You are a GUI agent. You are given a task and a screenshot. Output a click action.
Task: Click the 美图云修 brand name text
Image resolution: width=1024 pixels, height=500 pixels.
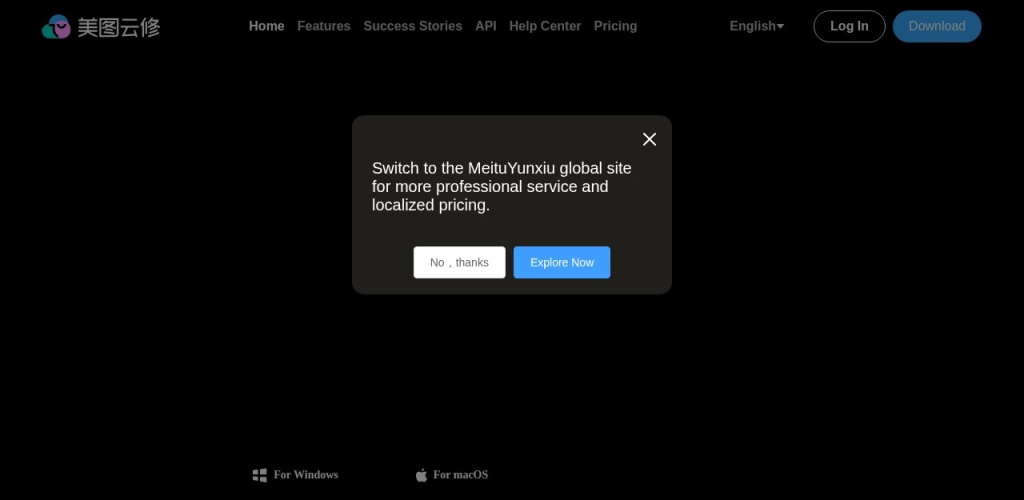click(x=119, y=27)
